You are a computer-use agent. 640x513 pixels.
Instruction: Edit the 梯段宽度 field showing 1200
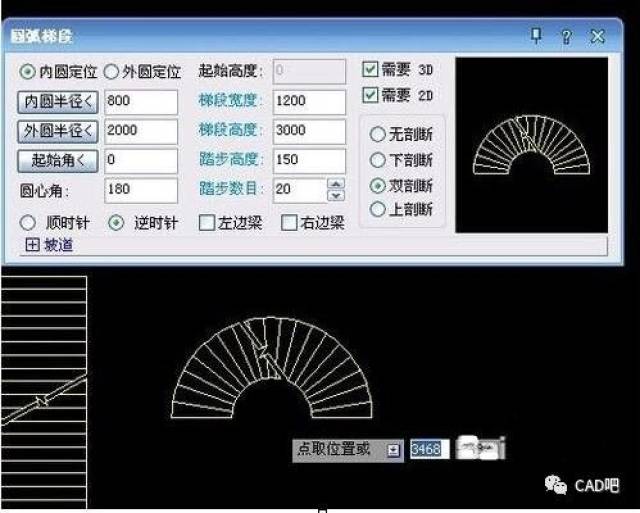pyautogui.click(x=309, y=102)
